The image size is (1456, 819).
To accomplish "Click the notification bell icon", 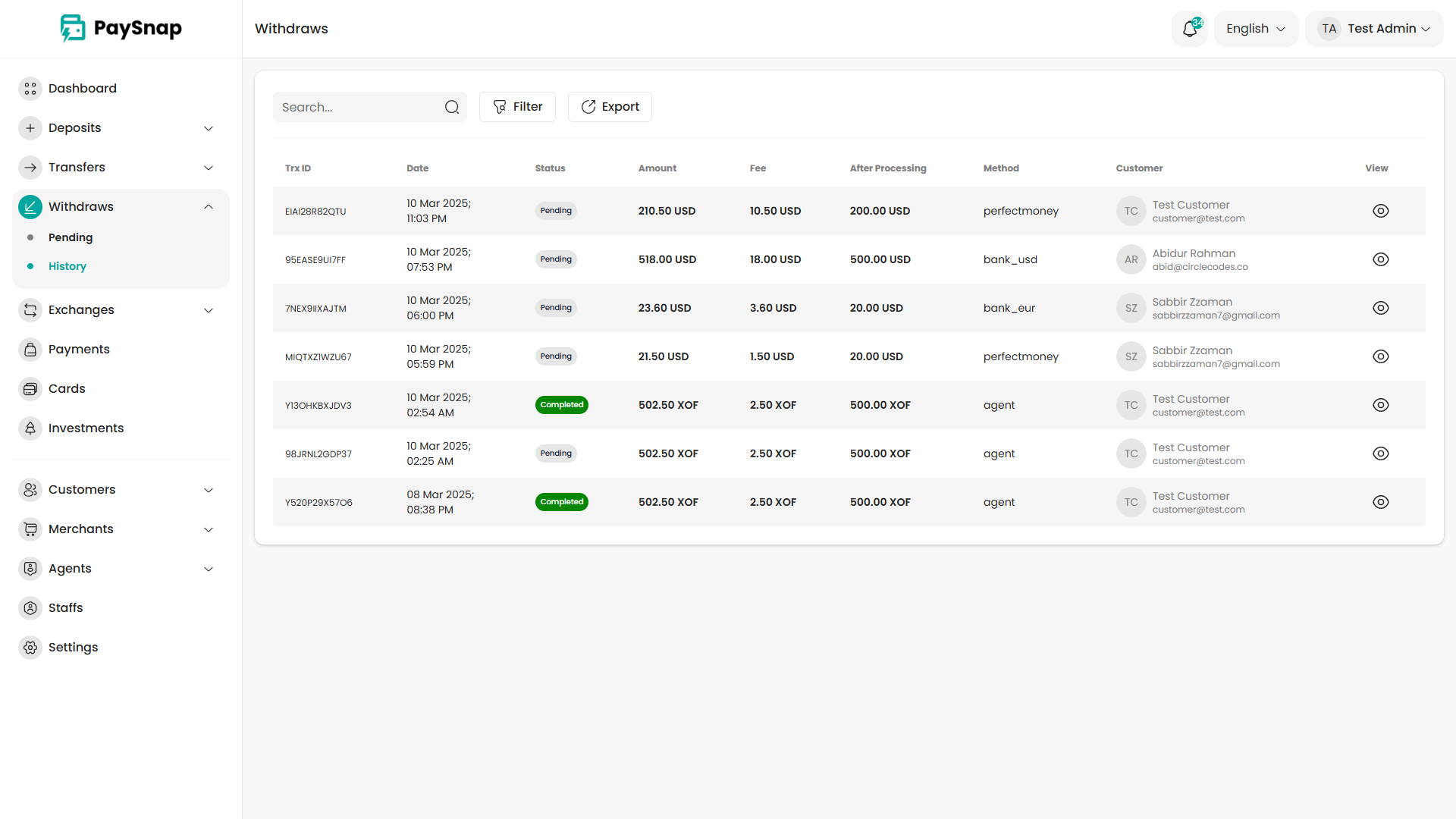I will (1189, 29).
